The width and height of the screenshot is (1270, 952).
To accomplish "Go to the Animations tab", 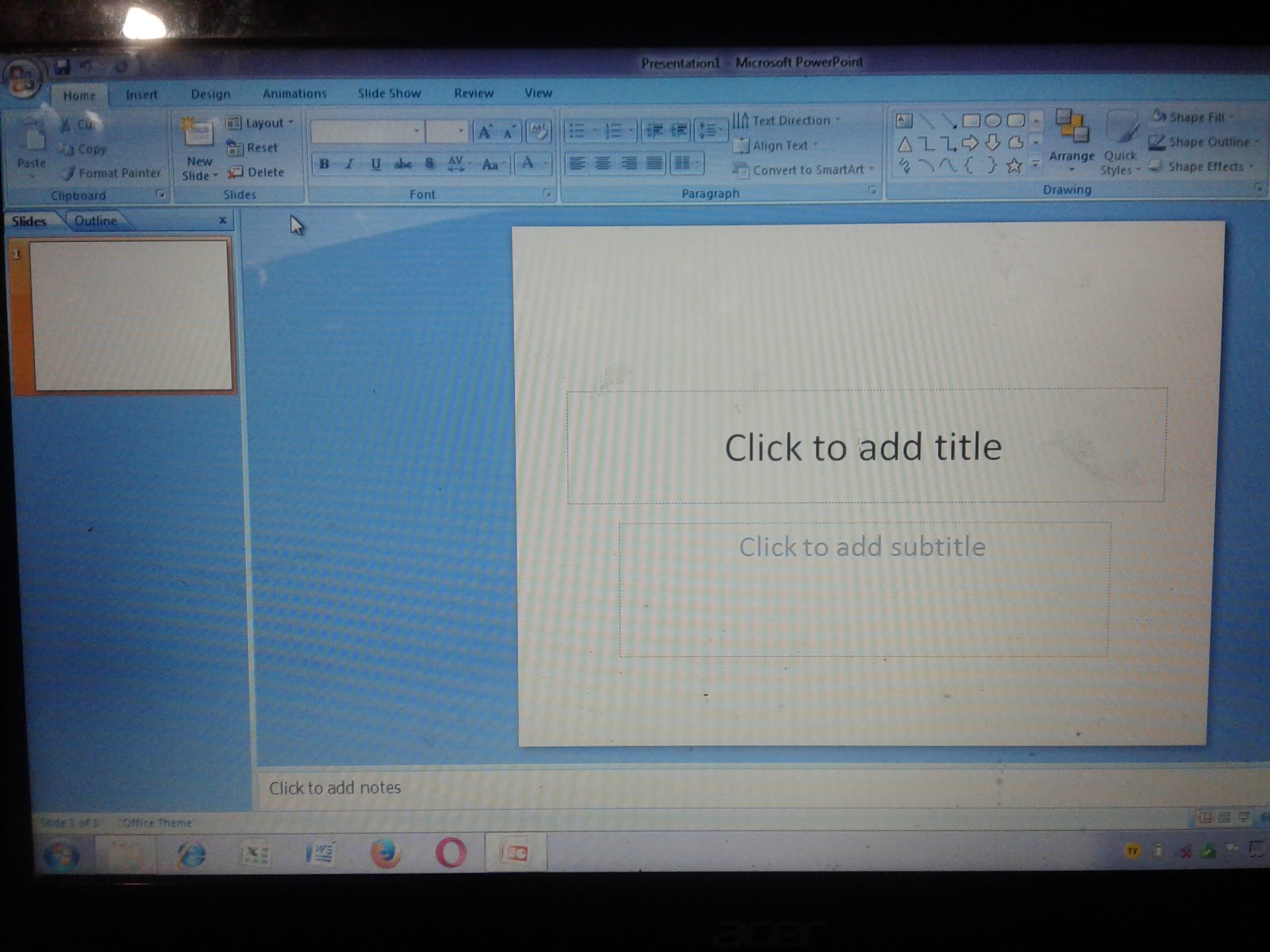I will (x=294, y=94).
